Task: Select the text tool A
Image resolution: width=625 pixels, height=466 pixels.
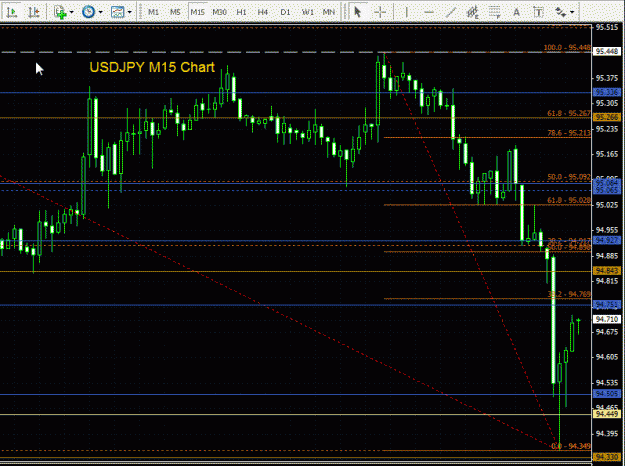Action: tap(517, 12)
